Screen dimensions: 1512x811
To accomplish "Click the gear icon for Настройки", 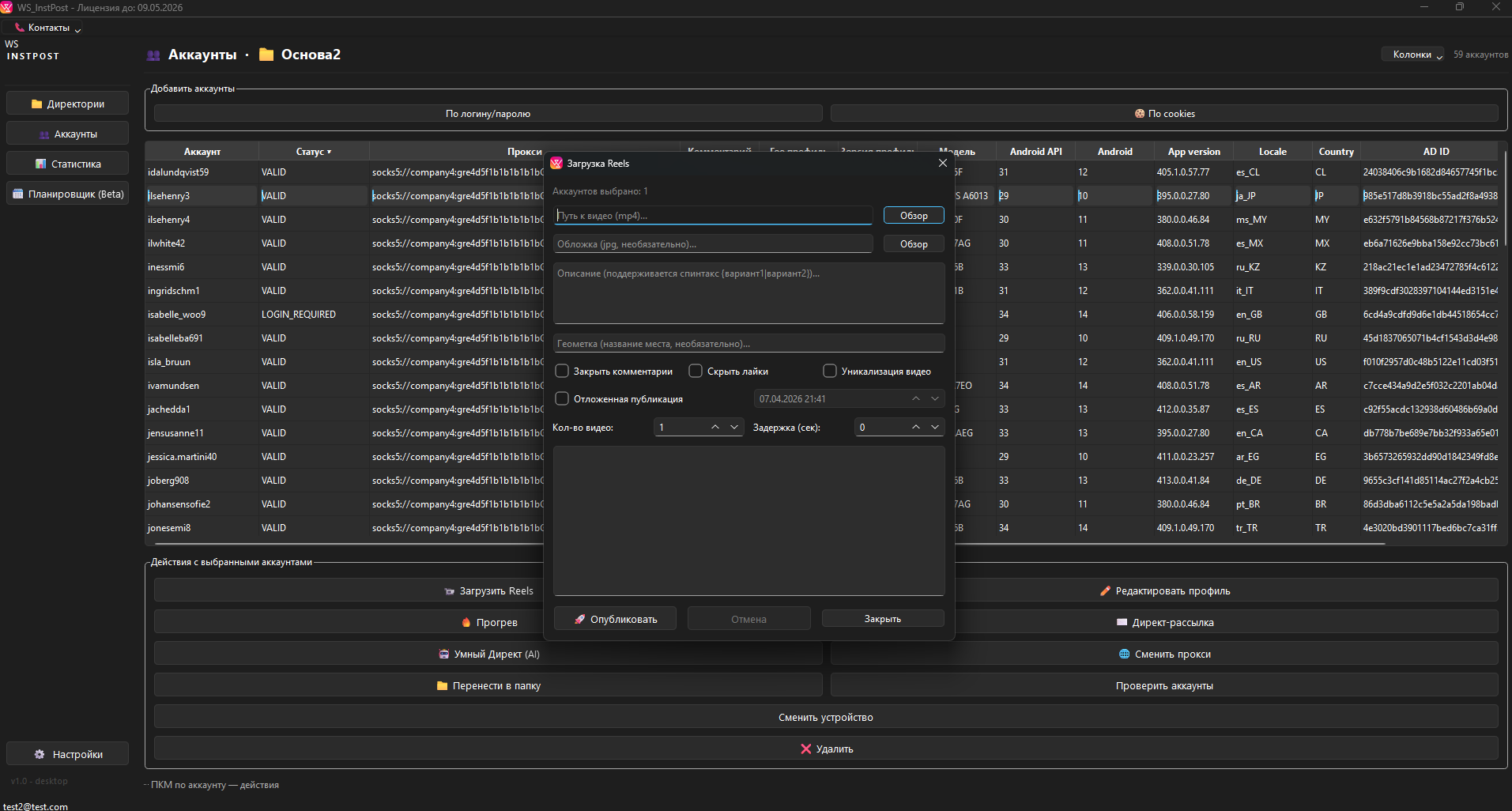I will [40, 754].
